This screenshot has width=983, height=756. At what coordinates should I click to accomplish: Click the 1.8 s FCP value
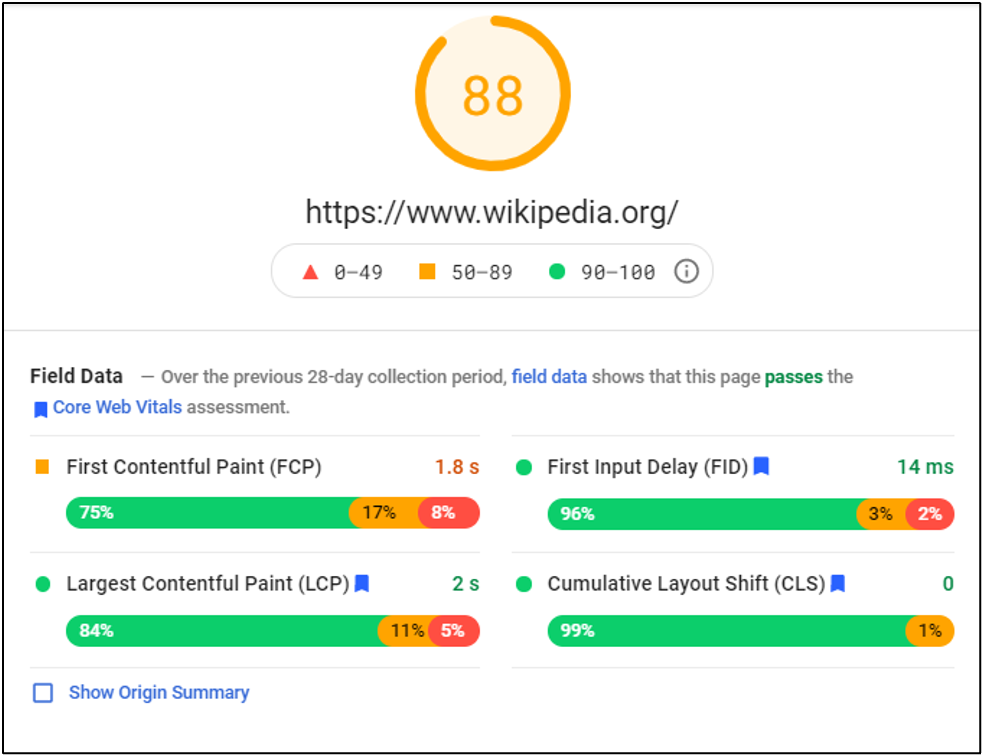pyautogui.click(x=457, y=467)
